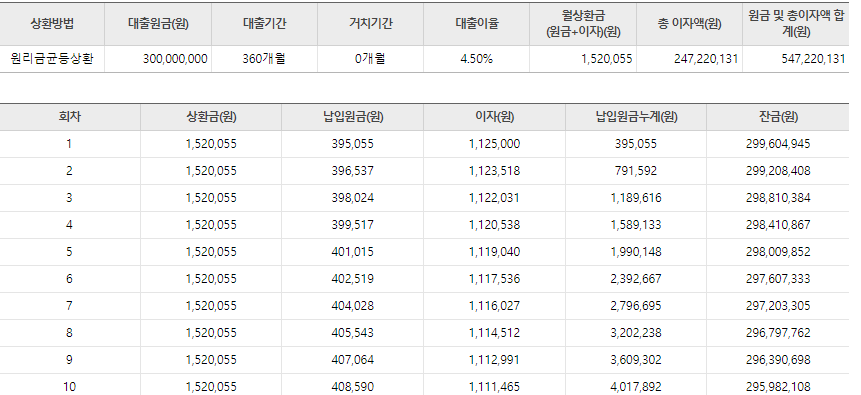
Task: Select cumulative principal value 1,589,133
Action: (636, 225)
